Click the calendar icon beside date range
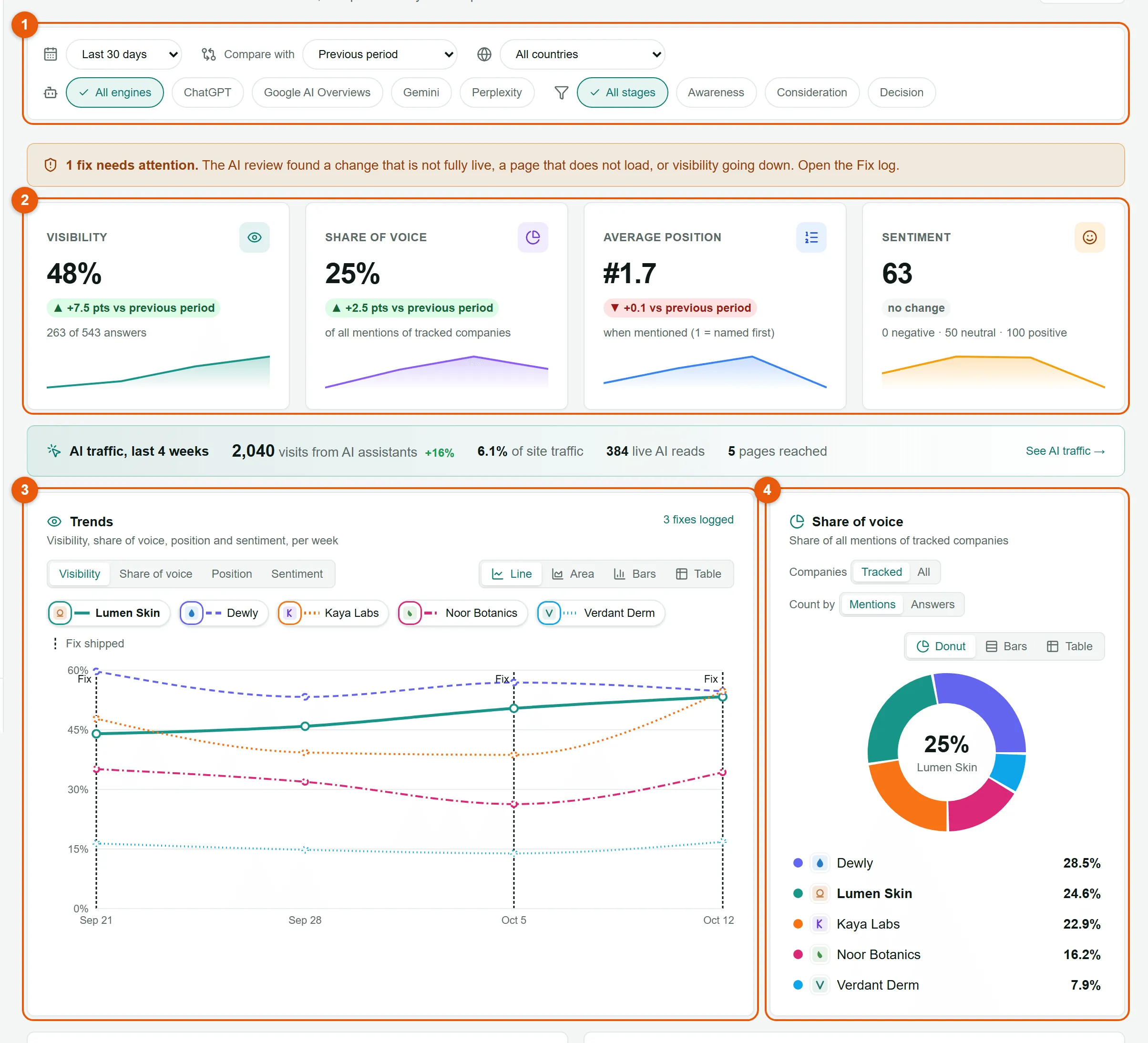Screen dimensions: 1148x1043 pyautogui.click(x=51, y=54)
